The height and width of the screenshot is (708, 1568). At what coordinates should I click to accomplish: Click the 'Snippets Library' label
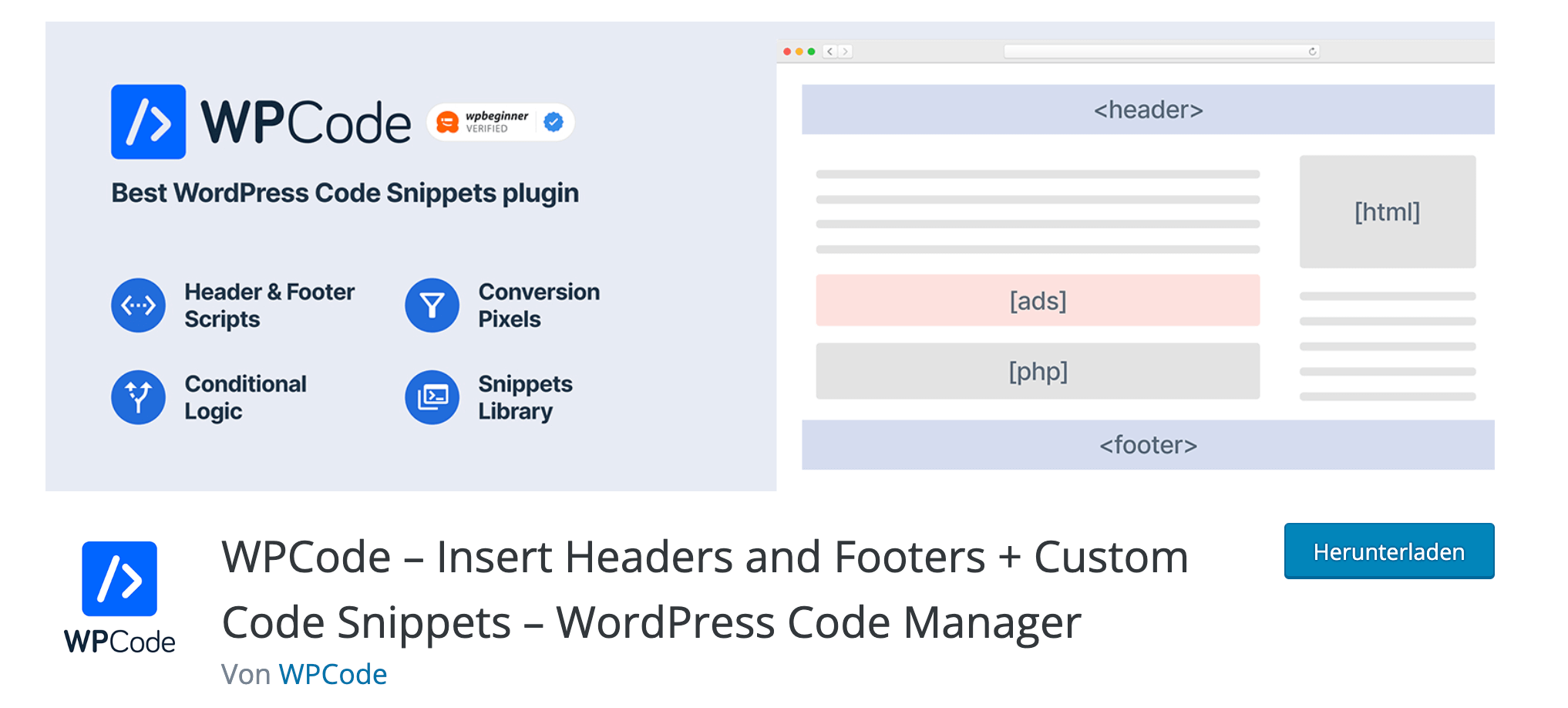[525, 397]
